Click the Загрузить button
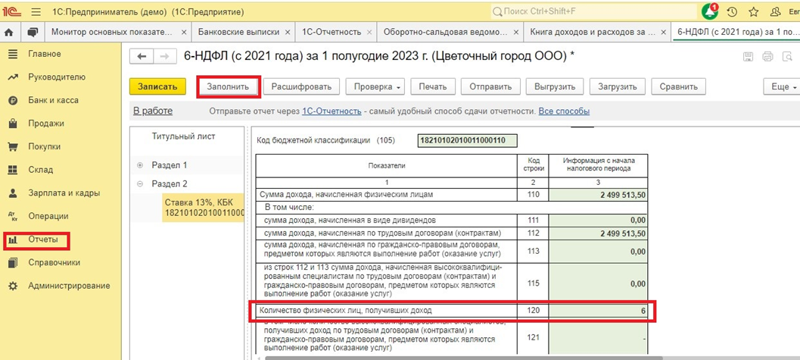 coord(617,87)
